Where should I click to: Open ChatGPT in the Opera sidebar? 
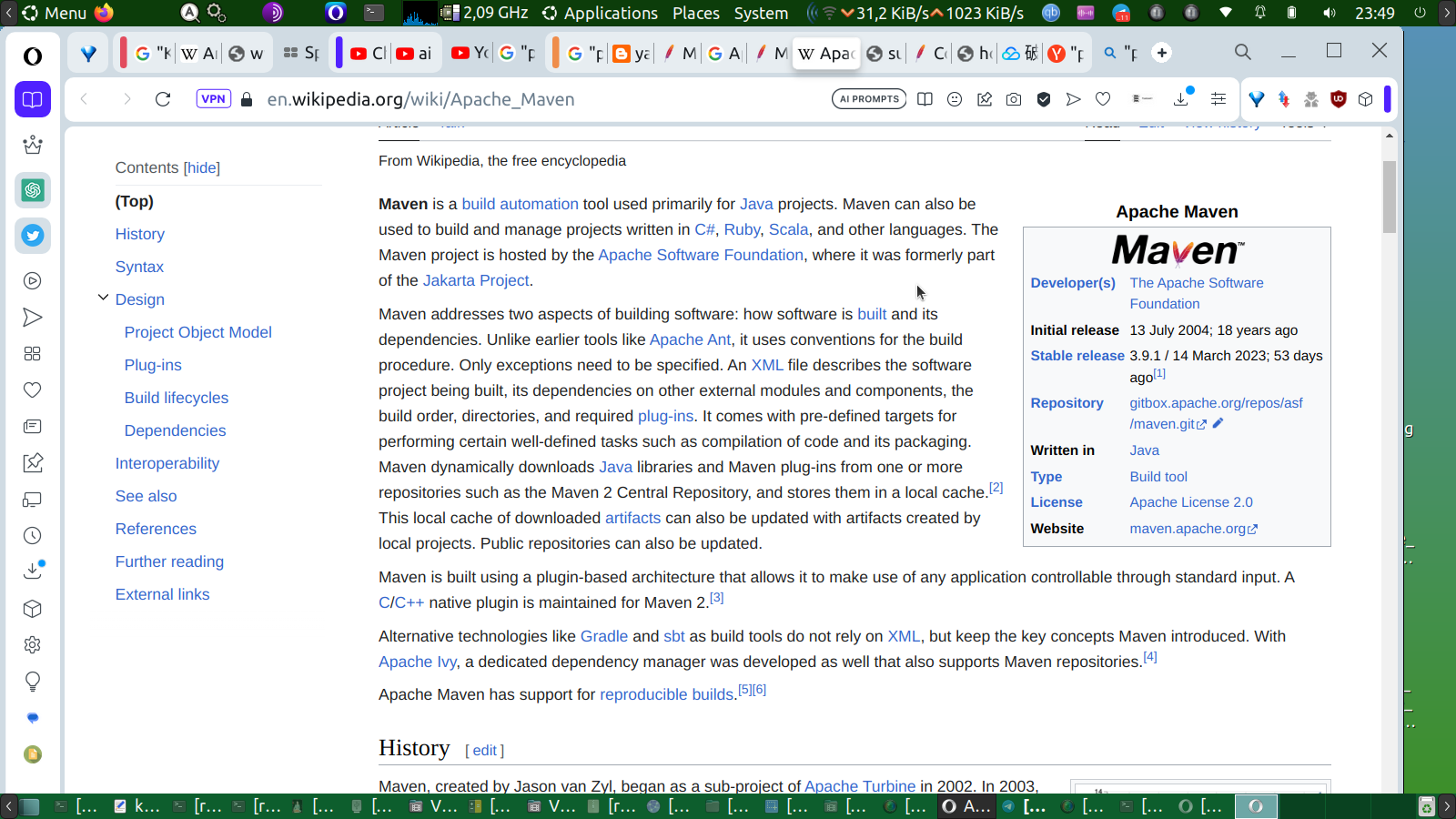[x=33, y=190]
